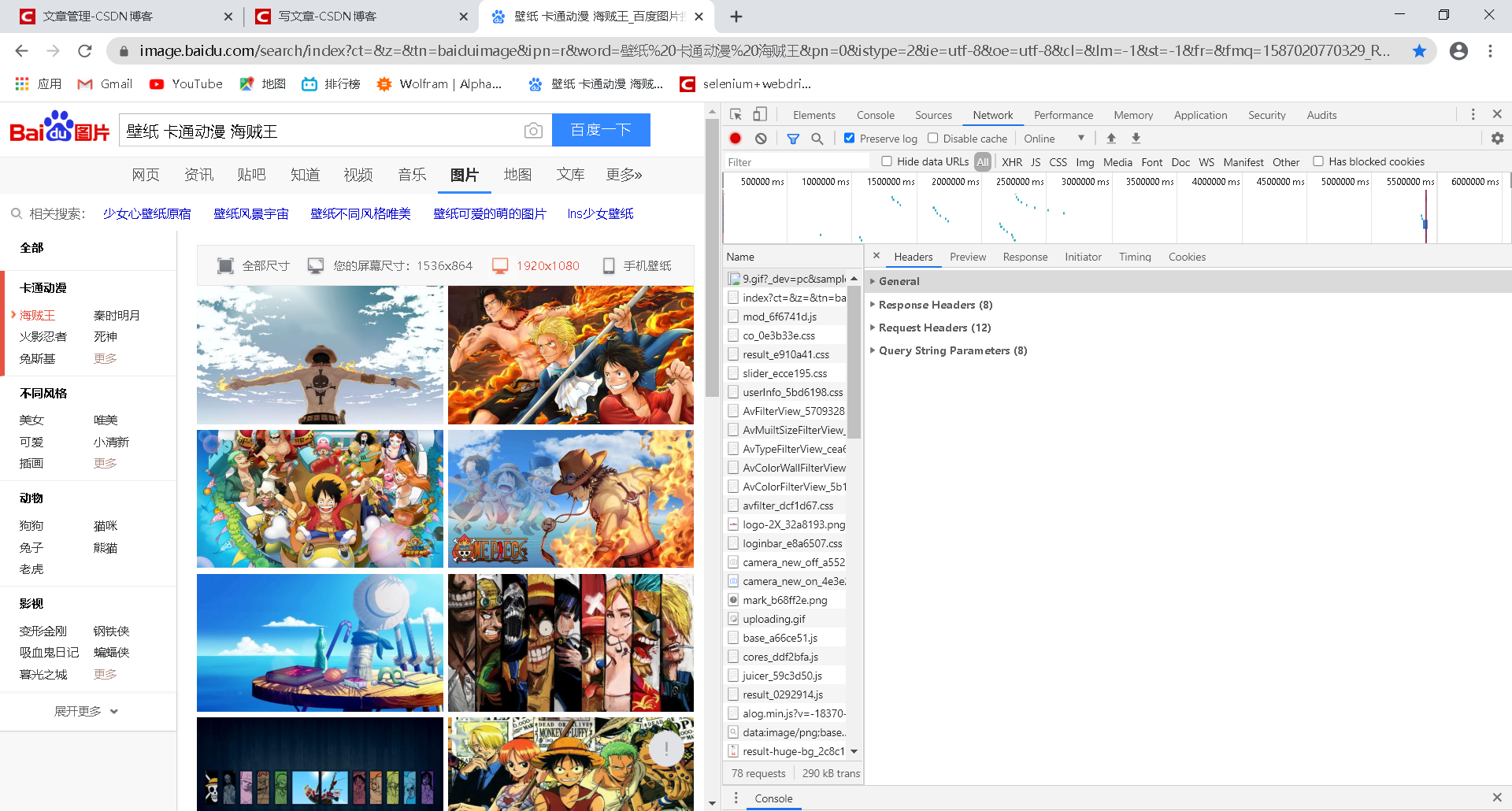The image size is (1512, 811).
Task: Toggle the network filter funnel icon
Action: click(x=793, y=139)
